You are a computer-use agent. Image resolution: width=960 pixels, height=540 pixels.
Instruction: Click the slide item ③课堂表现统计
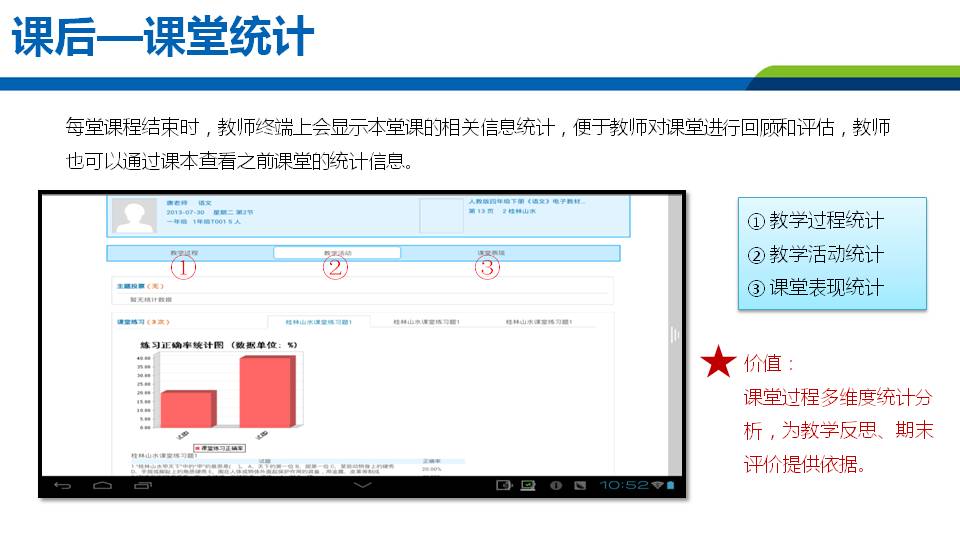point(816,288)
